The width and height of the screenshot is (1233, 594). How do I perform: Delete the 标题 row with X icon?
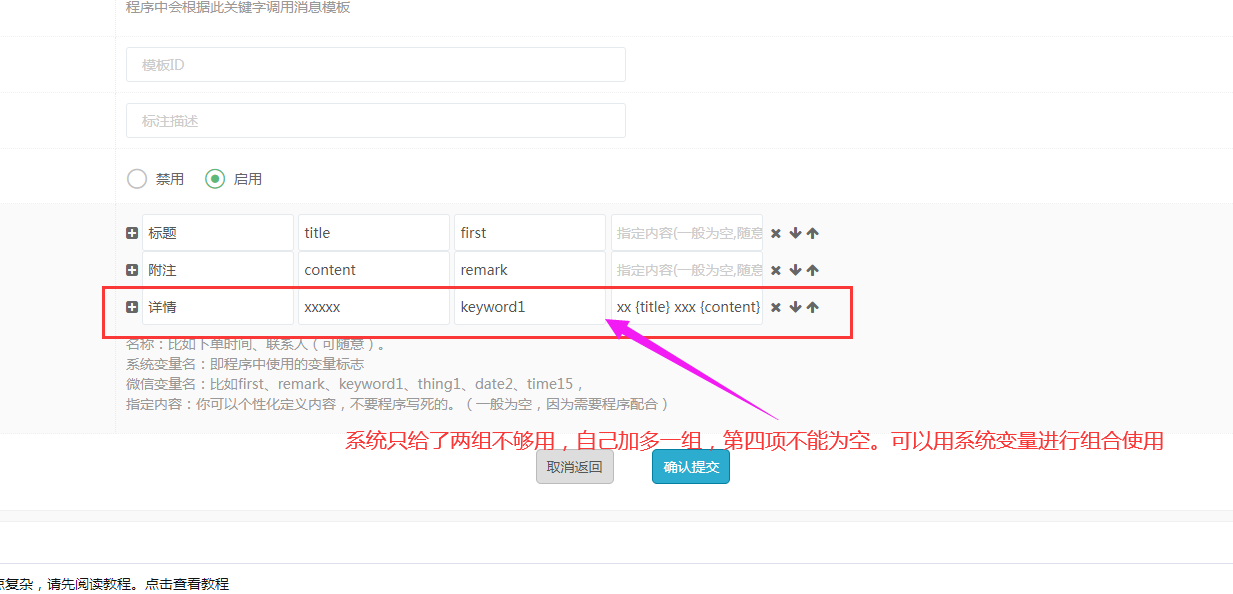tap(776, 233)
